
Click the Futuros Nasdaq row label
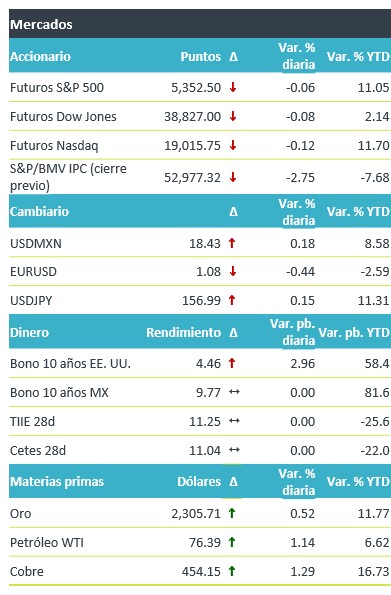[54, 146]
